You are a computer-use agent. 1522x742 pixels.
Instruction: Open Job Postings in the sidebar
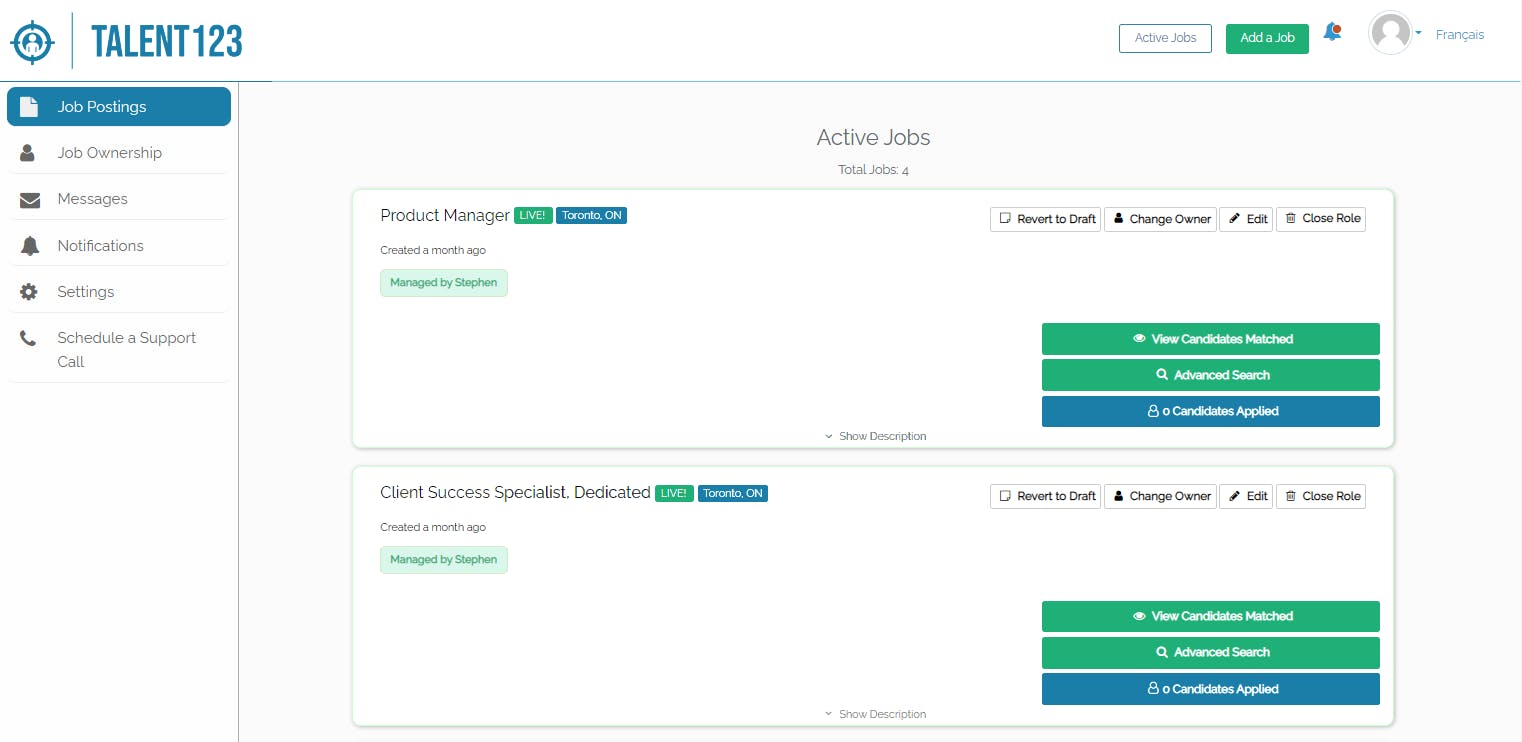(119, 107)
